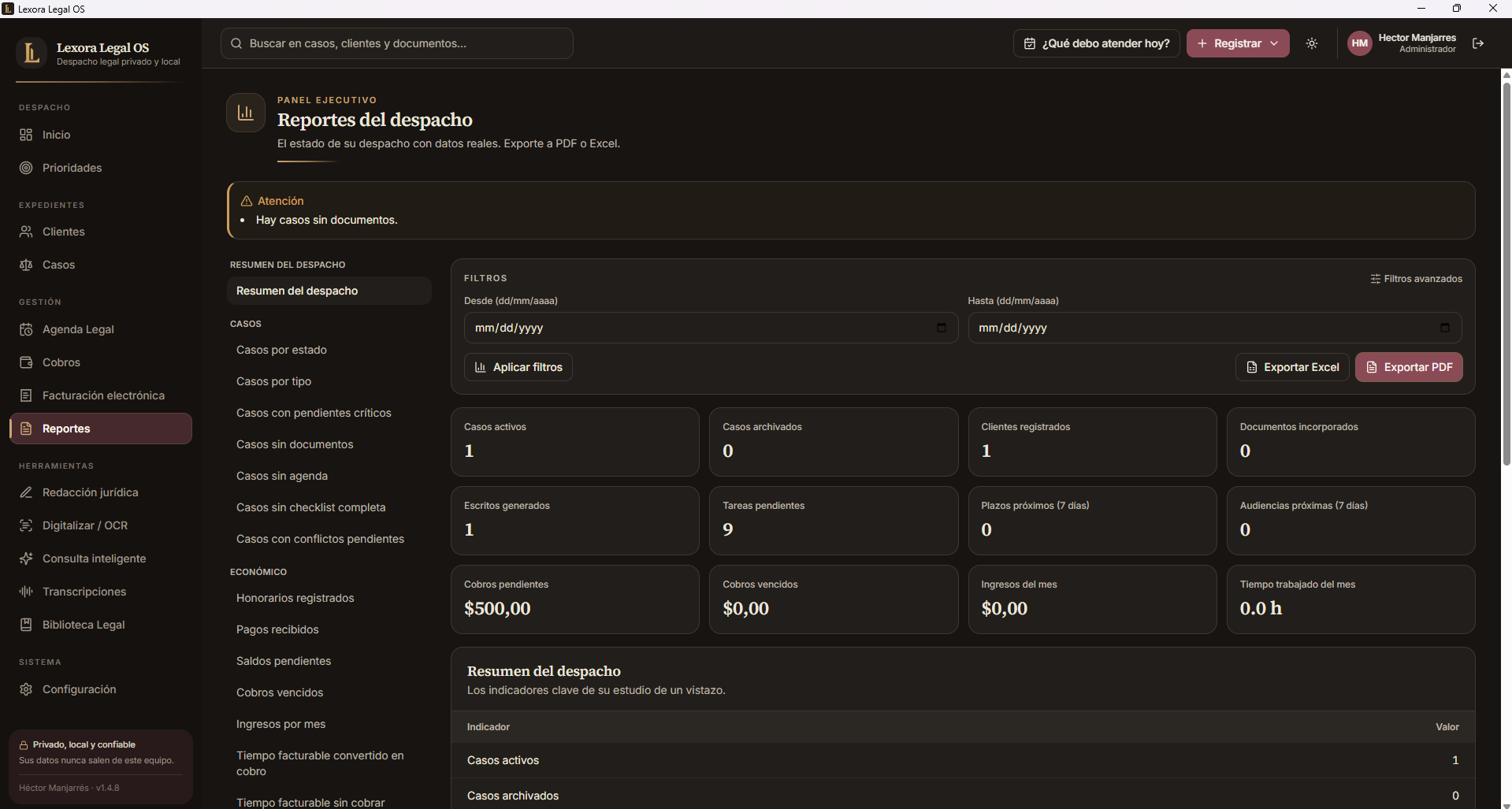Click Exportar PDF button
Image resolution: width=1512 pixels, height=809 pixels.
pos(1409,367)
